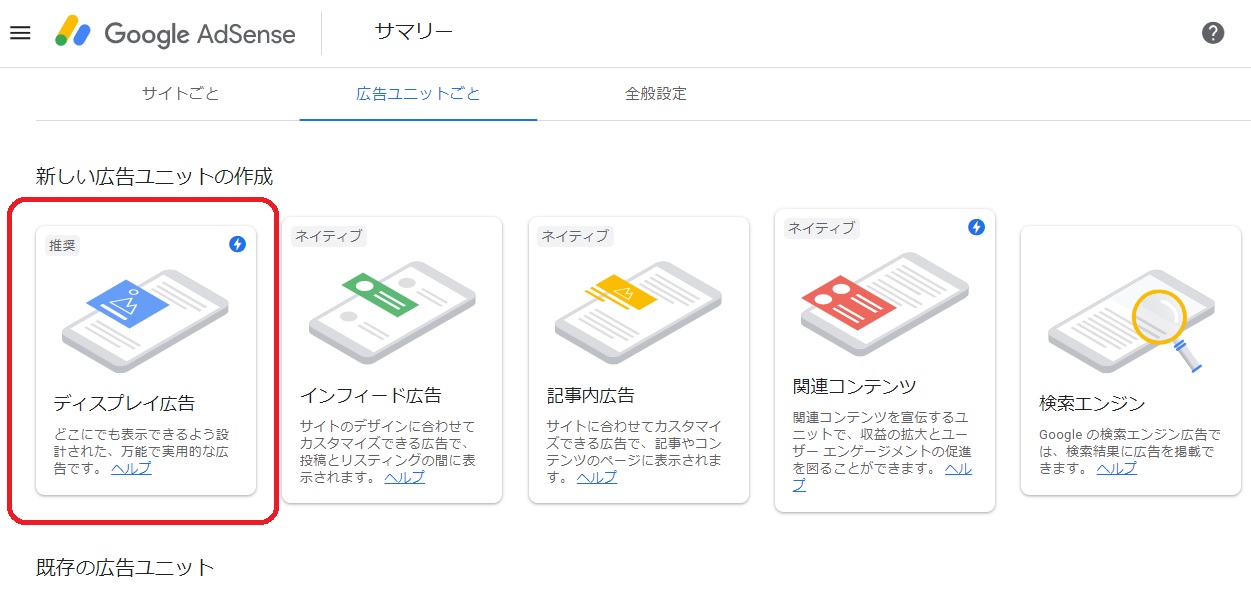The width and height of the screenshot is (1251, 593).
Task: Click the lightning badge on ディスプレイ広告 card
Action: pos(237,244)
